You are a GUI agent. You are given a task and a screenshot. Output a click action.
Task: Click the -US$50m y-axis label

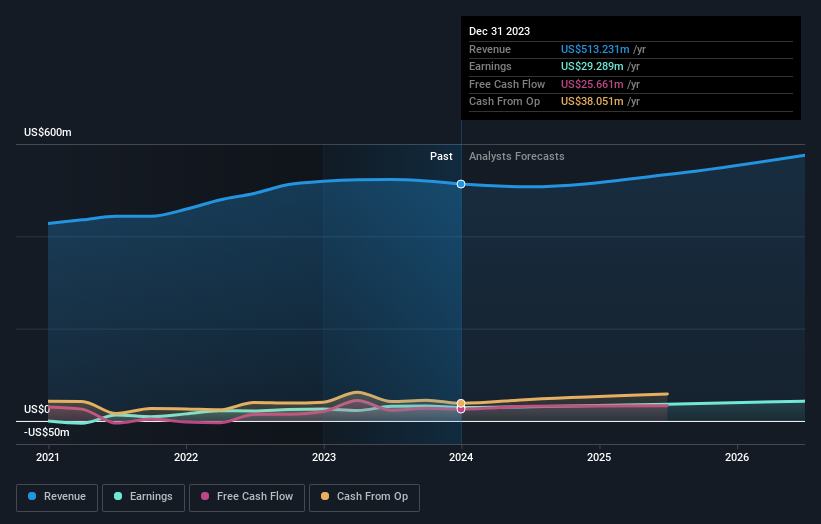tap(47, 432)
